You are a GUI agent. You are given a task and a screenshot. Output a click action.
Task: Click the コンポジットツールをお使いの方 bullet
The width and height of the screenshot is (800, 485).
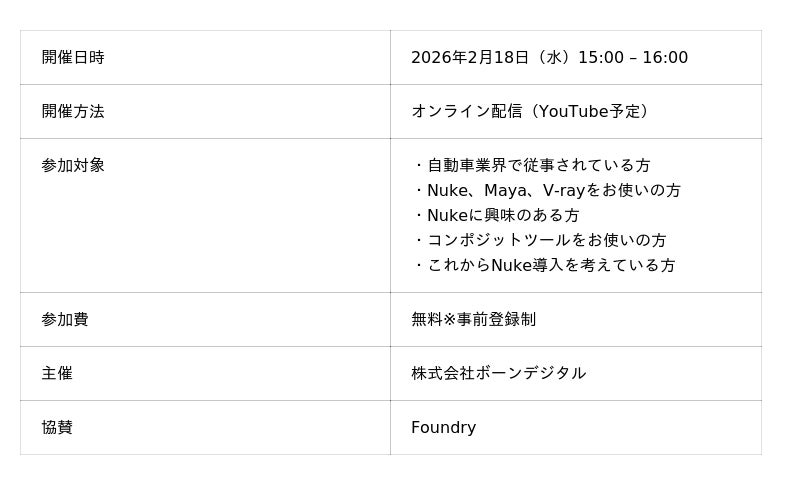pyautogui.click(x=546, y=241)
